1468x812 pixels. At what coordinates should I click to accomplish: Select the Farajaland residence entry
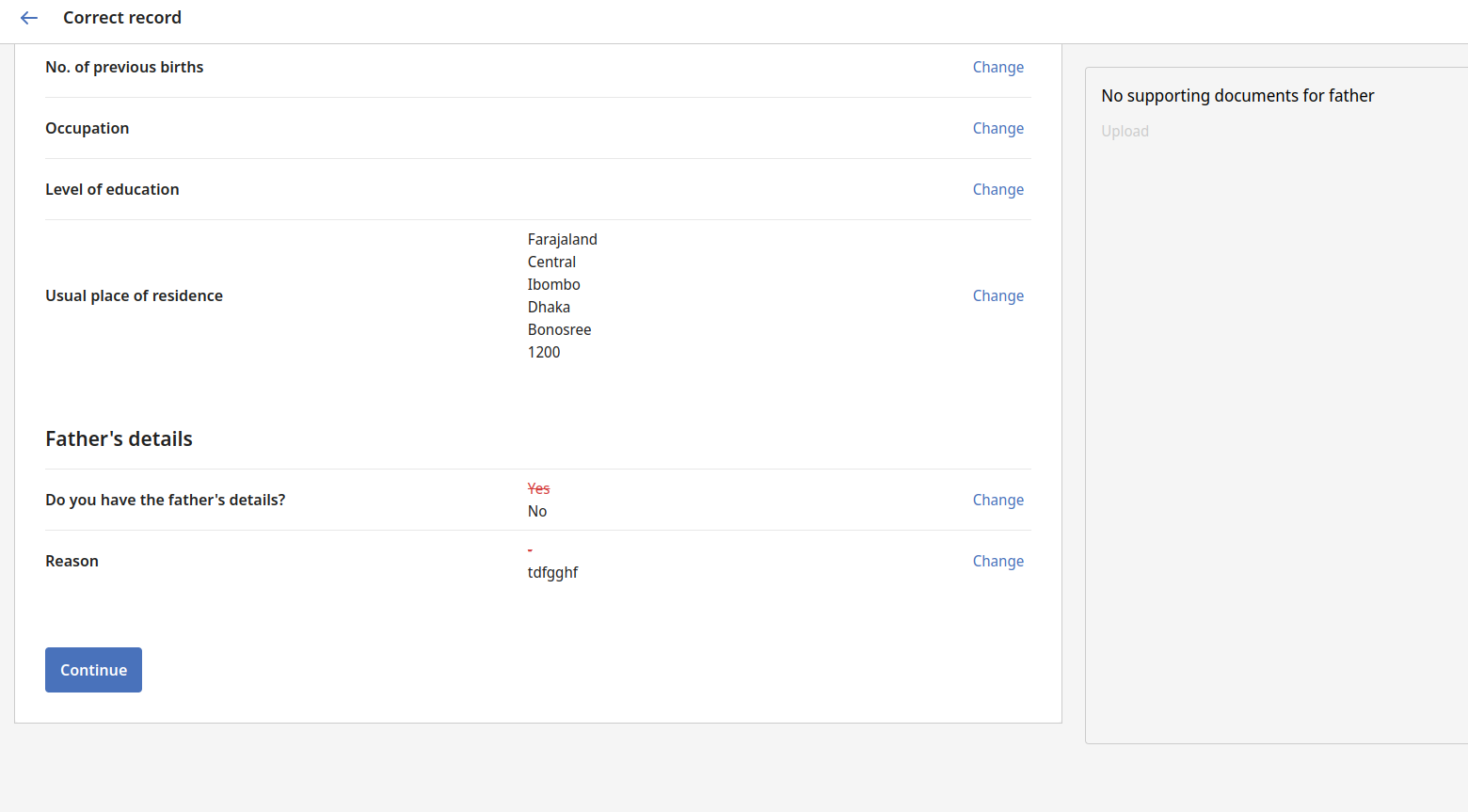pos(563,239)
